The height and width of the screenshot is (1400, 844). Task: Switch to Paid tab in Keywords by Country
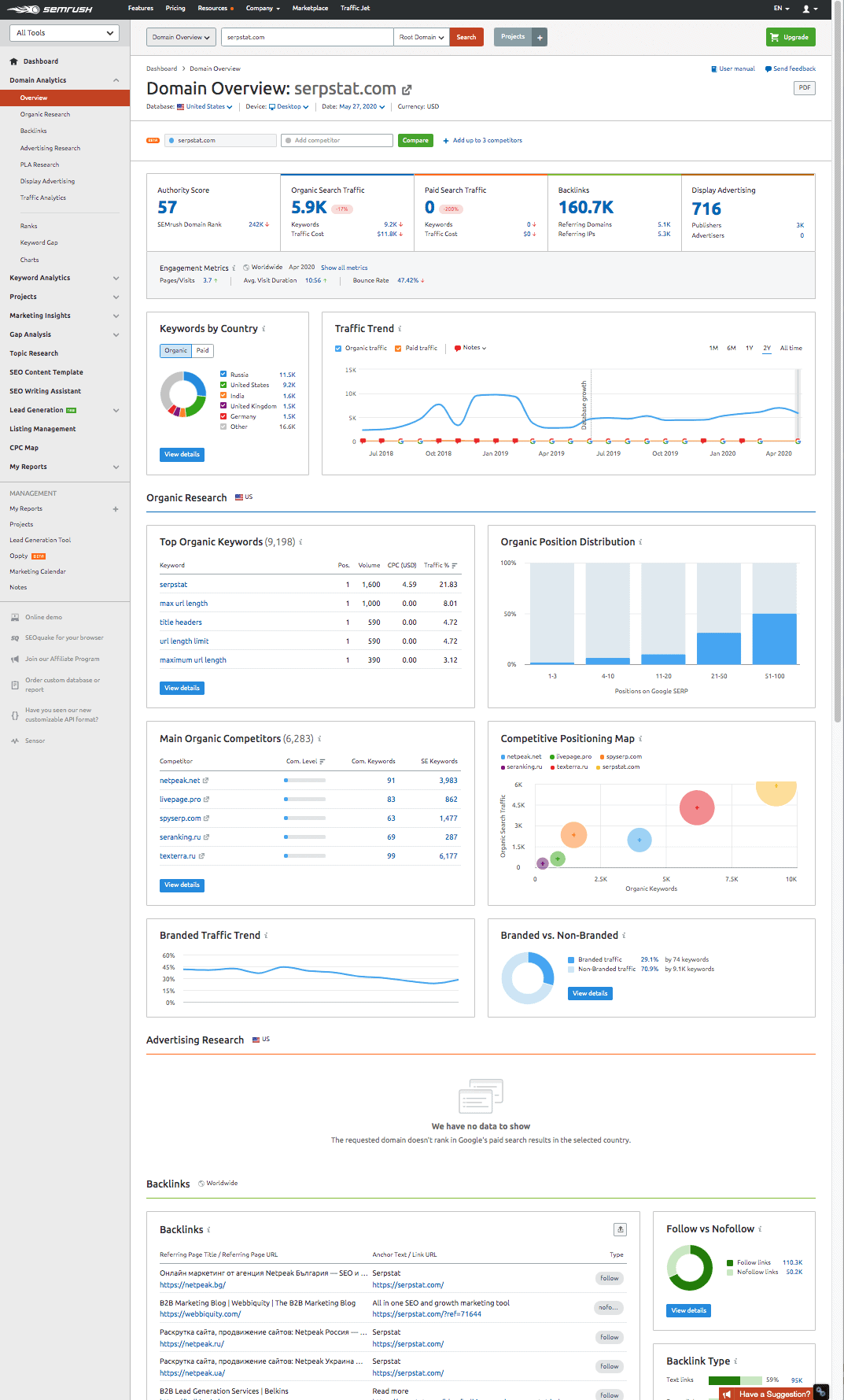[x=203, y=351]
